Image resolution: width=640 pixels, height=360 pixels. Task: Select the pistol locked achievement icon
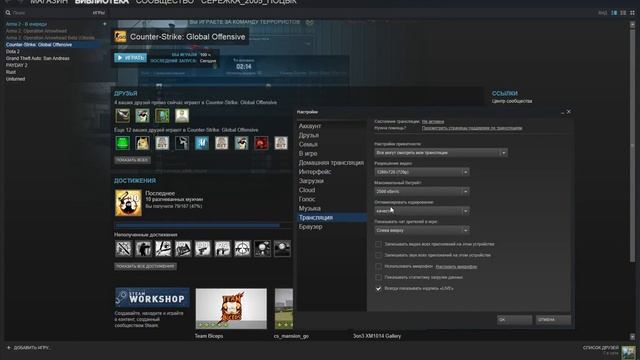(x=203, y=248)
